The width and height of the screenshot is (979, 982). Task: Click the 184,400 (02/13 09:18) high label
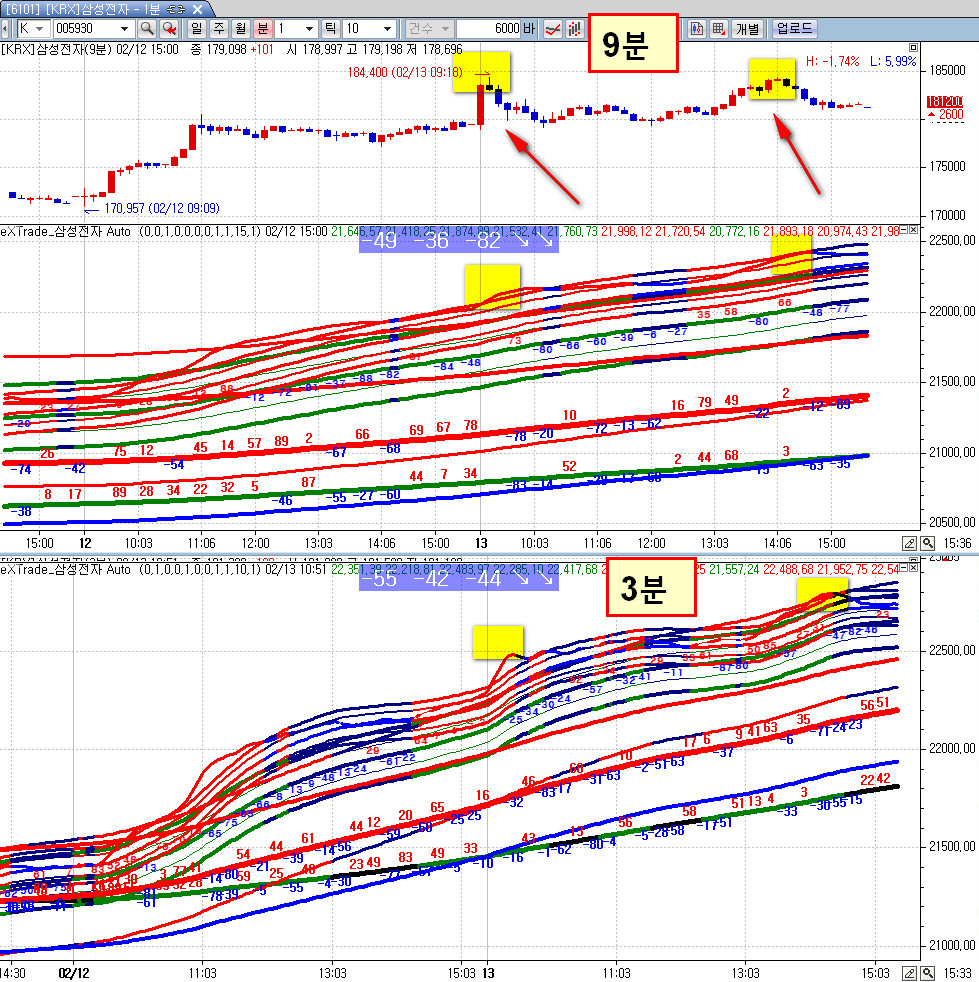point(405,73)
